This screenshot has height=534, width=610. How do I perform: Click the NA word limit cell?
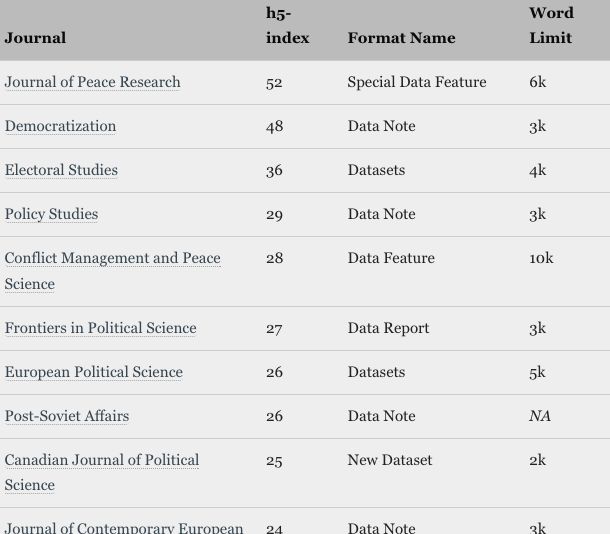(540, 416)
